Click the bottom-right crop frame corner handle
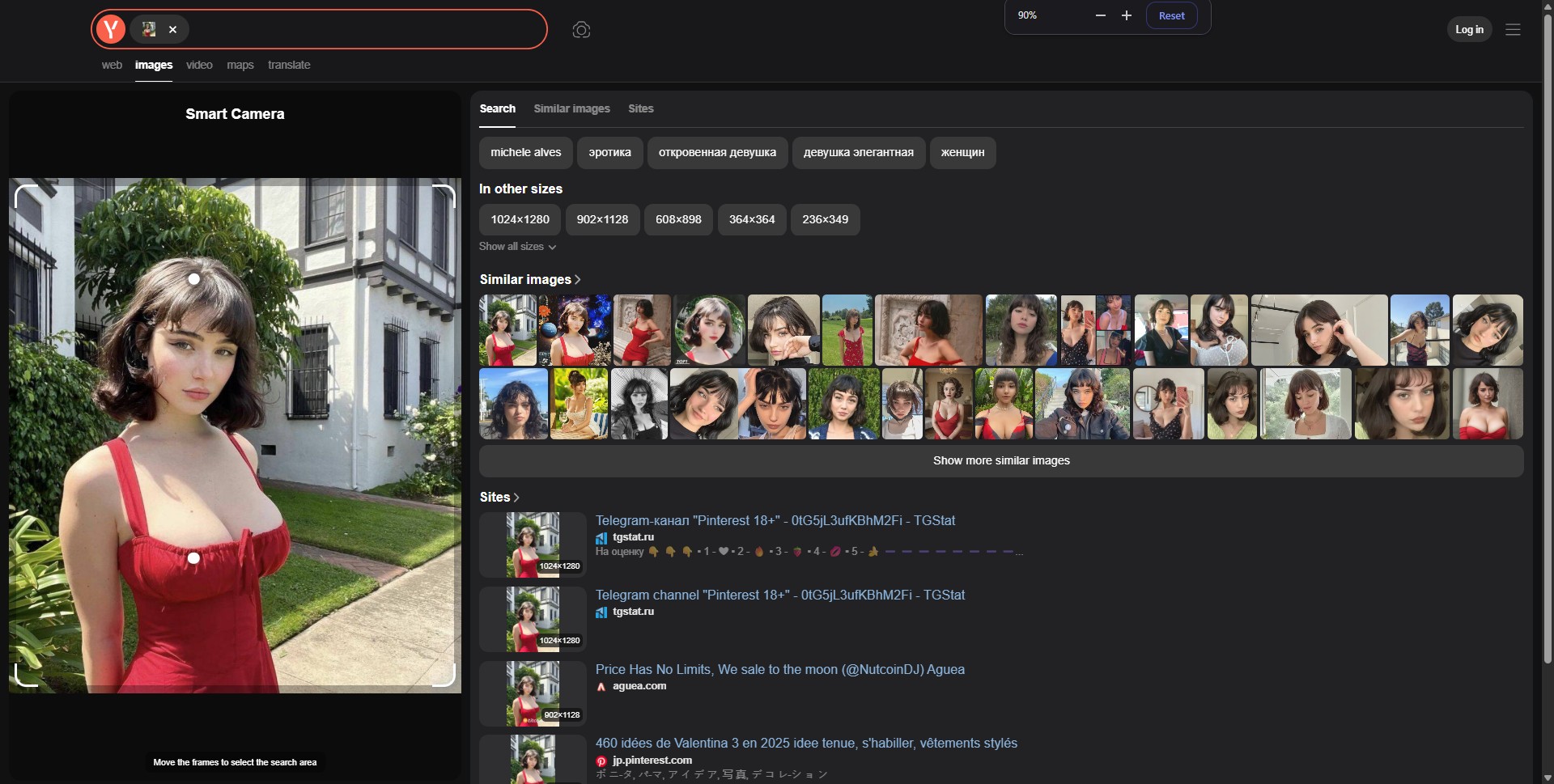The image size is (1554, 784). (x=444, y=676)
